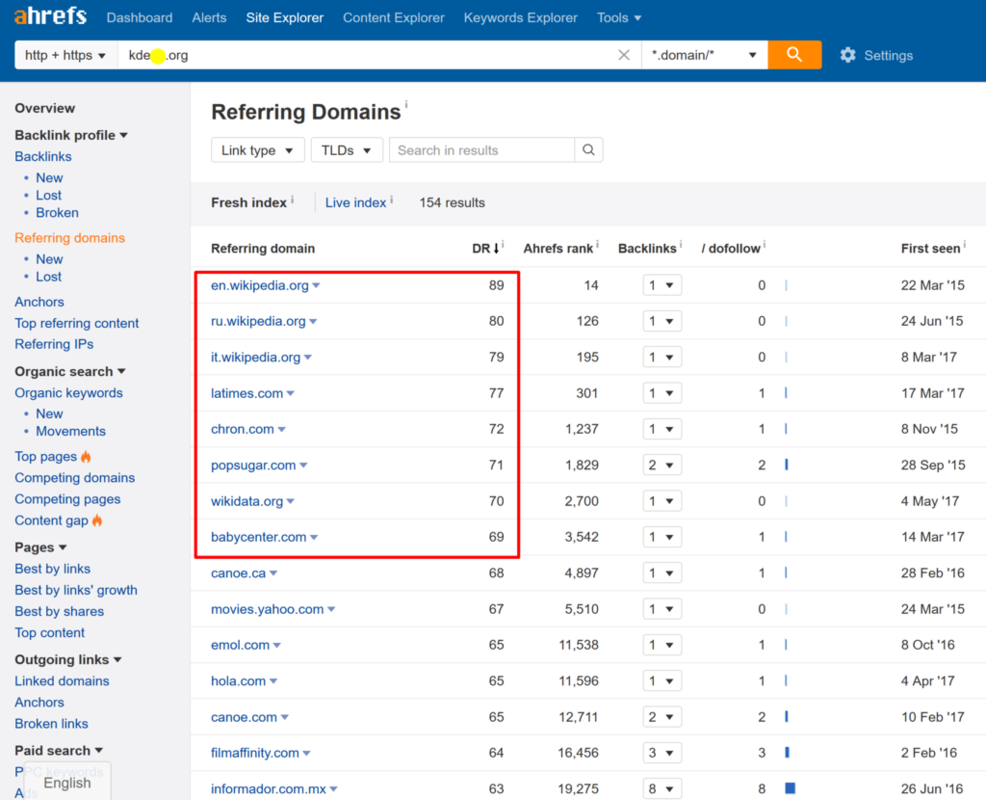Open the movies.yahoo.com domain link
Screen dimensions: 986x800
(x=267, y=609)
